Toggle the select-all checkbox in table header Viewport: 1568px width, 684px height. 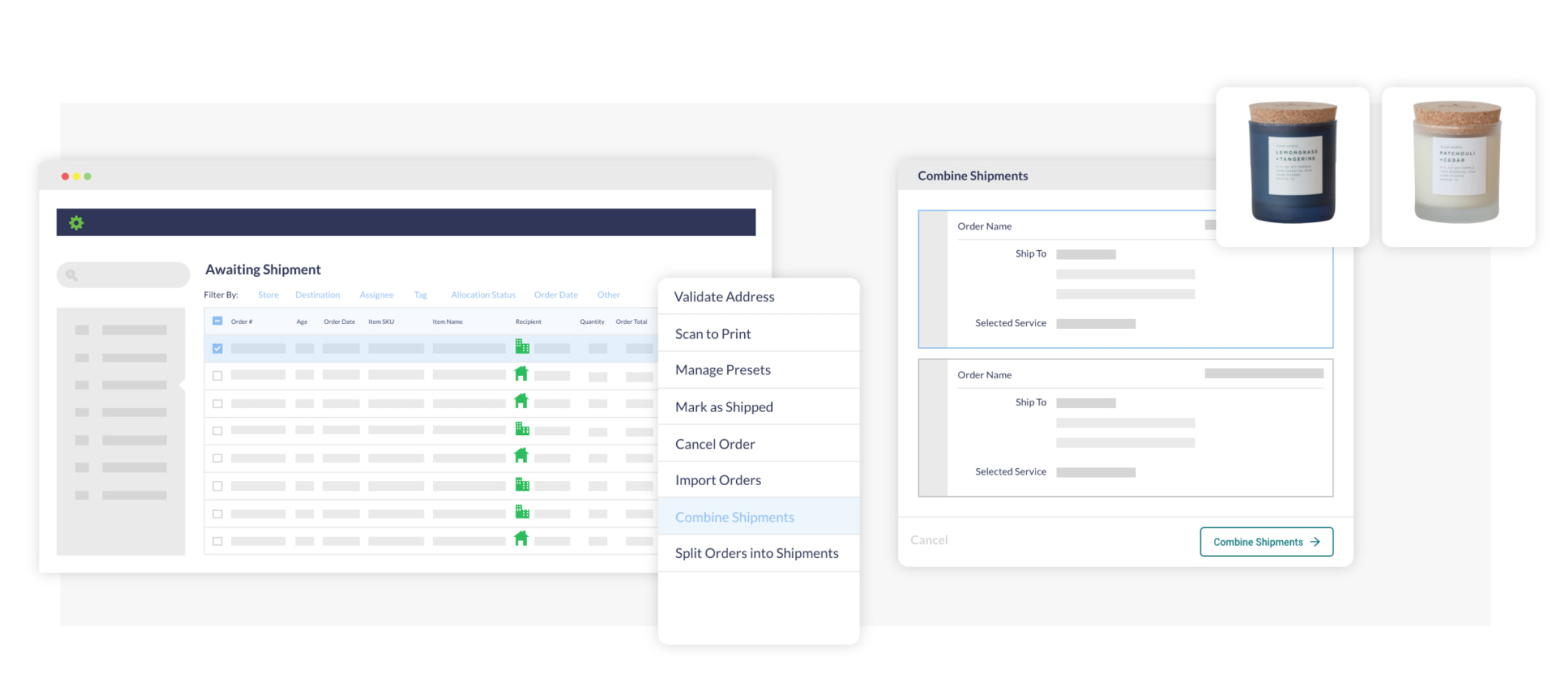217,321
